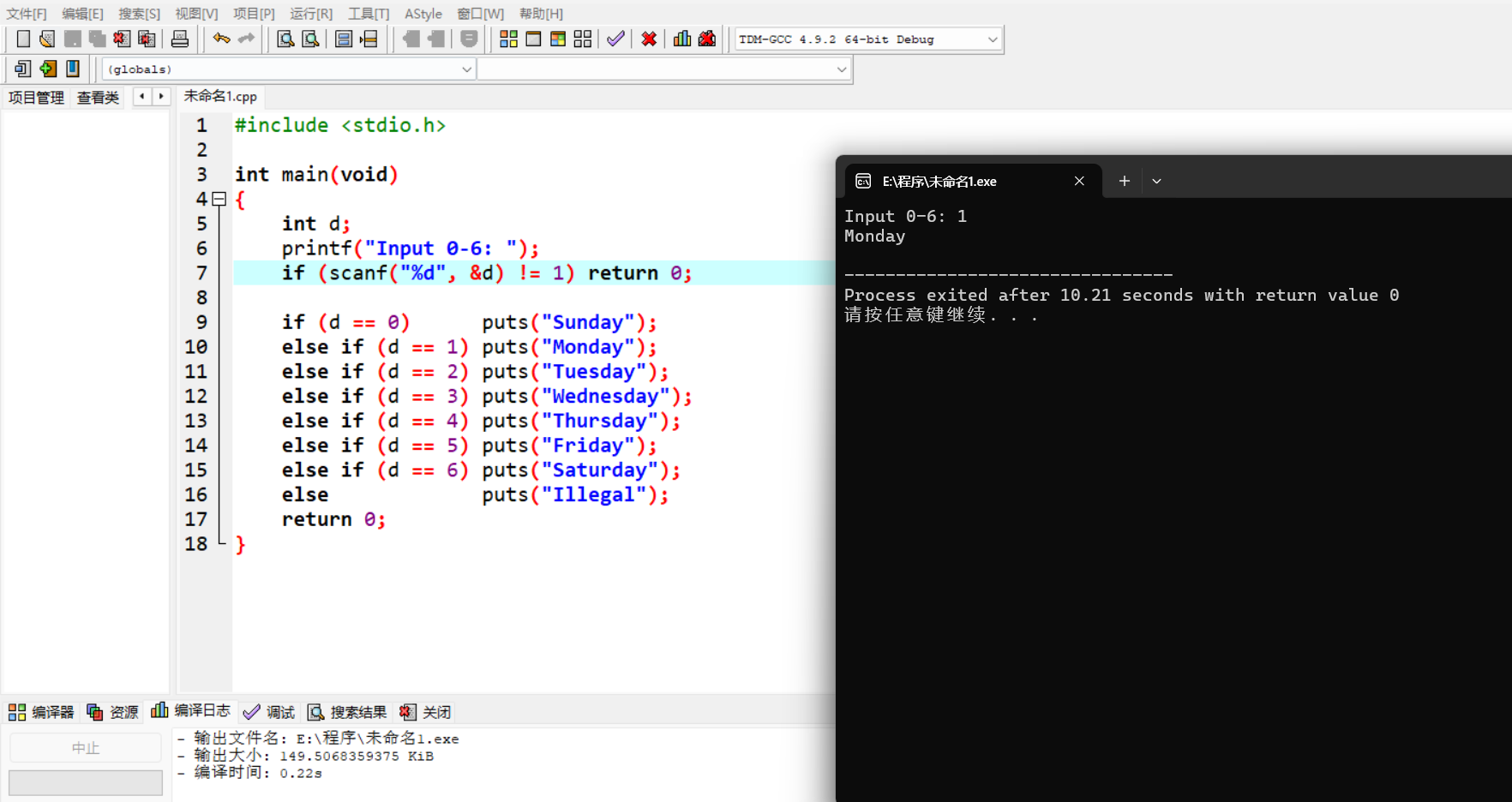
Task: Open the 窗口[W] menu
Action: (480, 14)
